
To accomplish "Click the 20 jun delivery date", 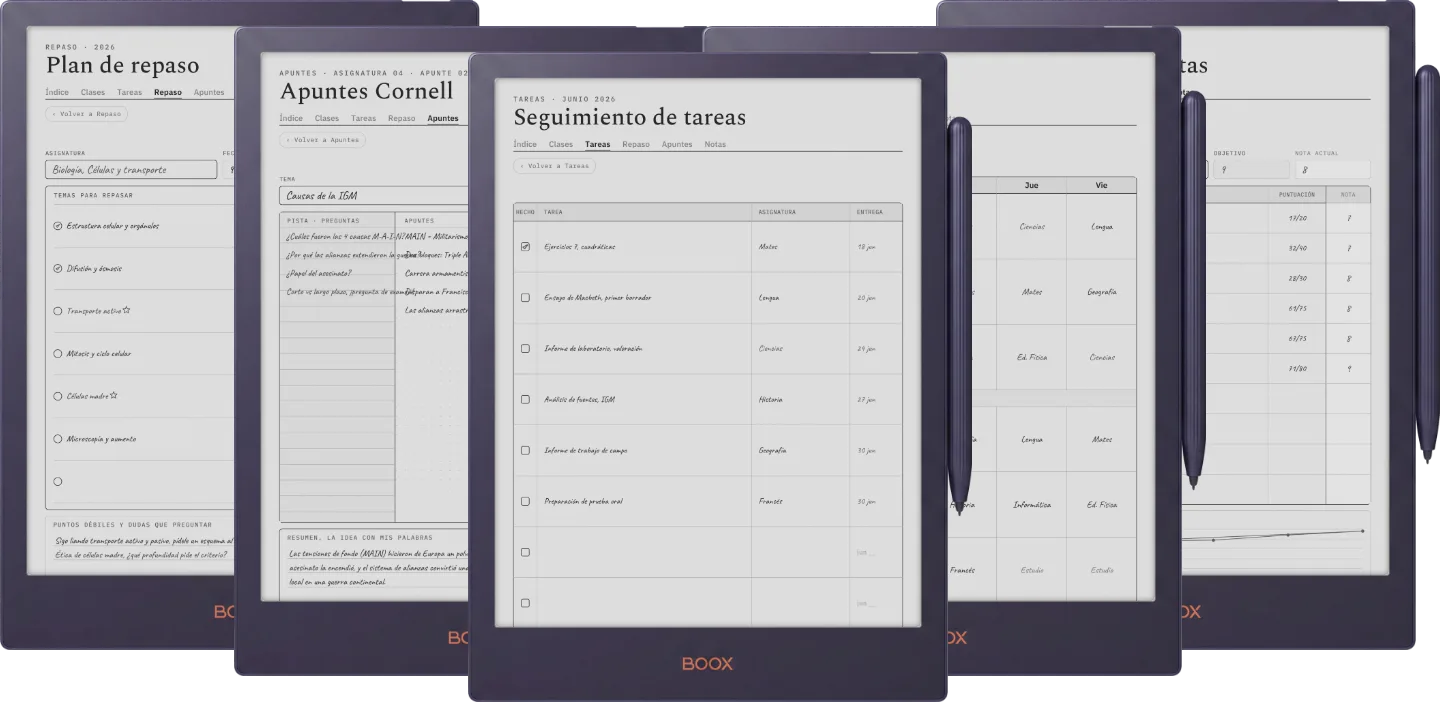I will tap(866, 297).
